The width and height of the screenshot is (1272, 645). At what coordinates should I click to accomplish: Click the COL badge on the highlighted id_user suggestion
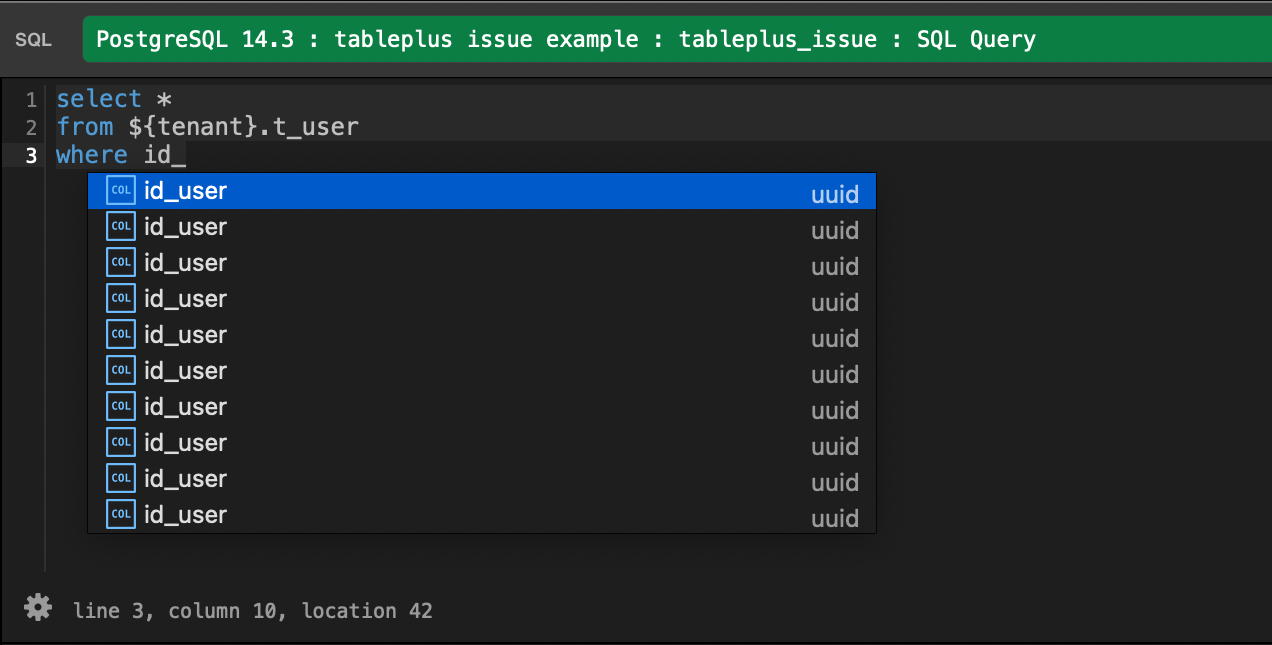(120, 190)
